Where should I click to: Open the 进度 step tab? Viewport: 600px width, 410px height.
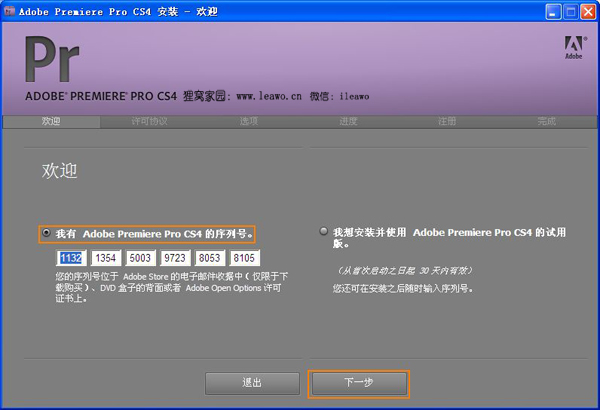coord(348,122)
